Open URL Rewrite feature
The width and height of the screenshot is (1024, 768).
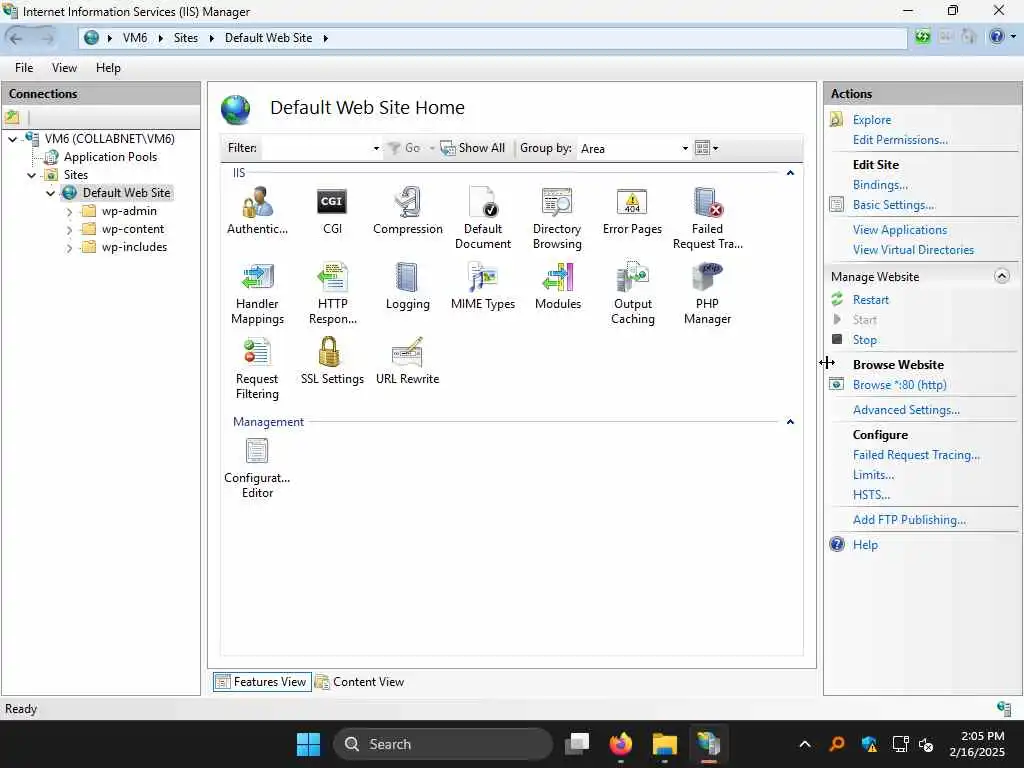pos(408,360)
